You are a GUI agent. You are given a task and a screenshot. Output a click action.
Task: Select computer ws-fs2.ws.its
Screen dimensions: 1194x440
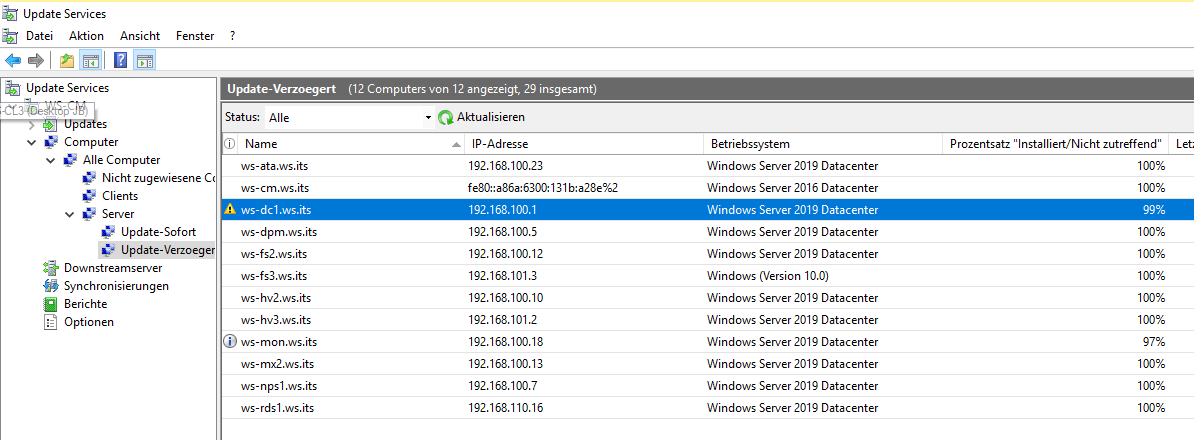[x=274, y=254]
